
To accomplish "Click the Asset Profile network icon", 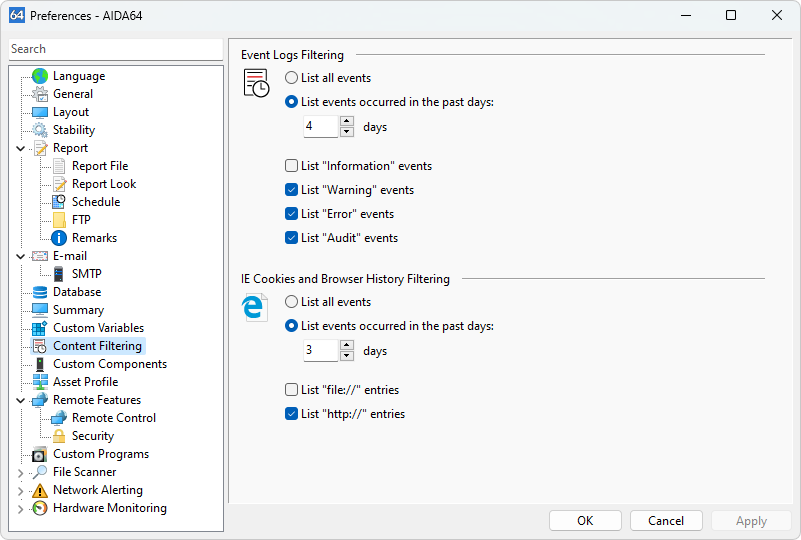I will pyautogui.click(x=40, y=382).
